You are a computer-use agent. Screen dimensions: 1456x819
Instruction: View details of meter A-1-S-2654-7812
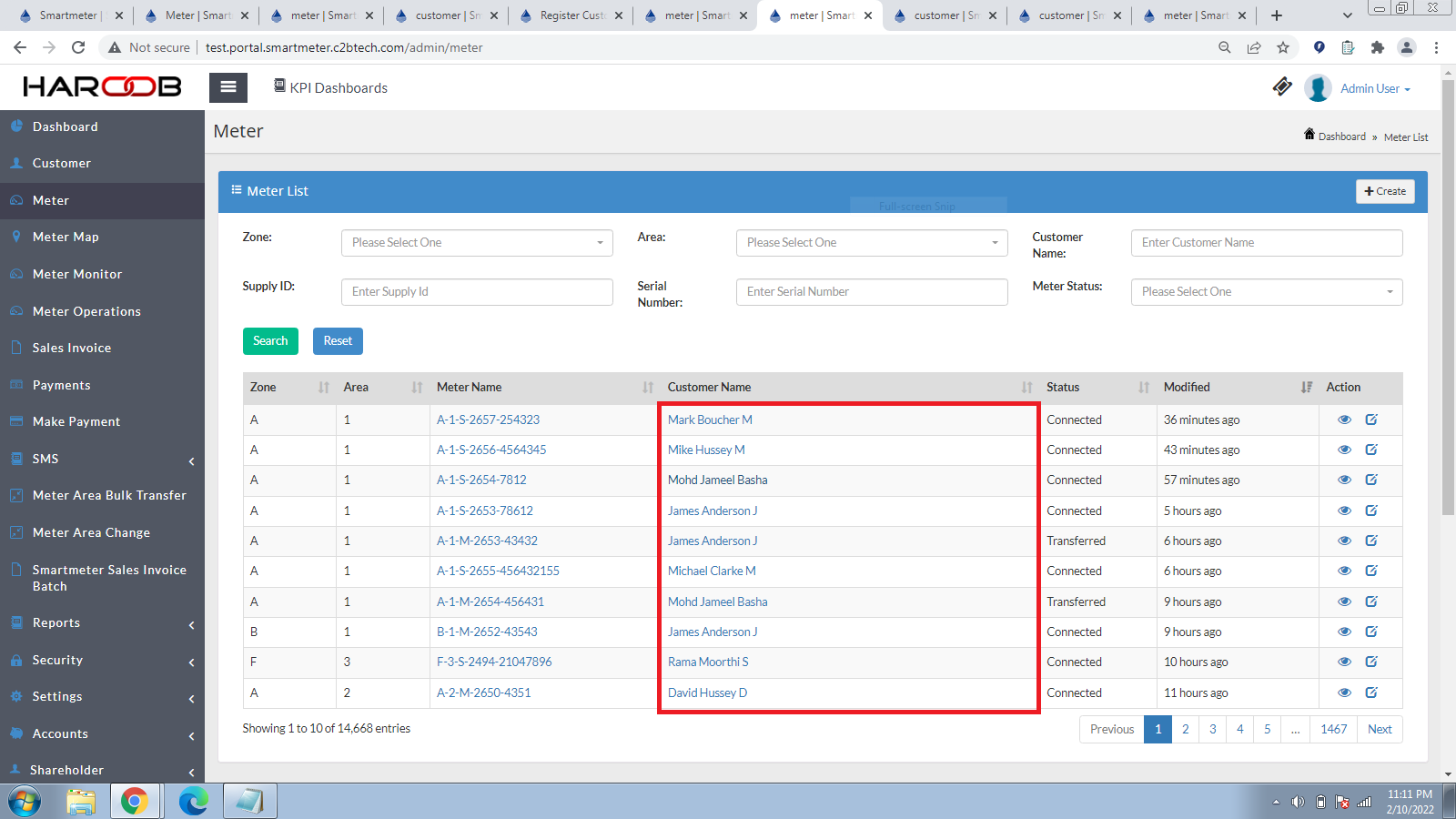[x=1344, y=480]
